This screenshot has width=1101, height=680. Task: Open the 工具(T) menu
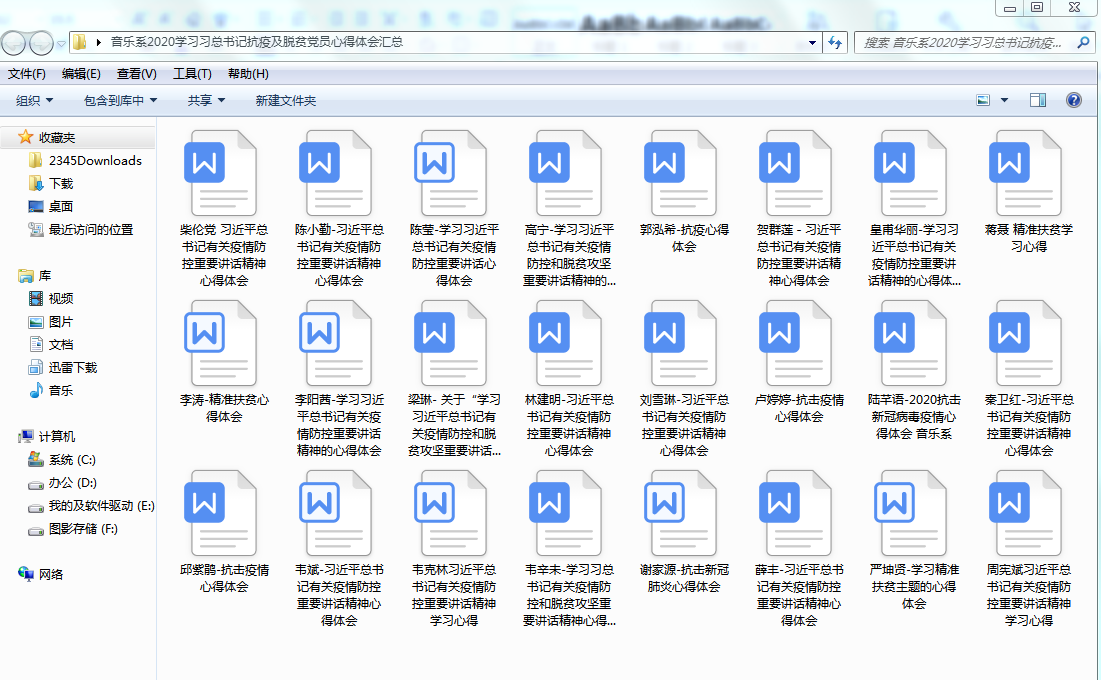(192, 74)
